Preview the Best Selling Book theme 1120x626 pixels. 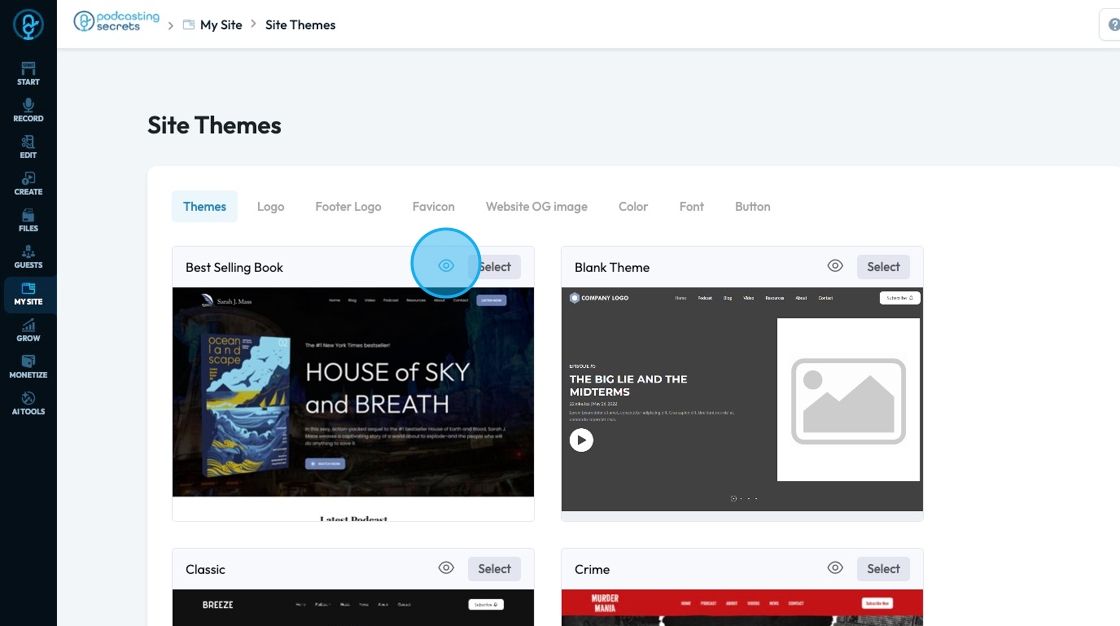446,266
